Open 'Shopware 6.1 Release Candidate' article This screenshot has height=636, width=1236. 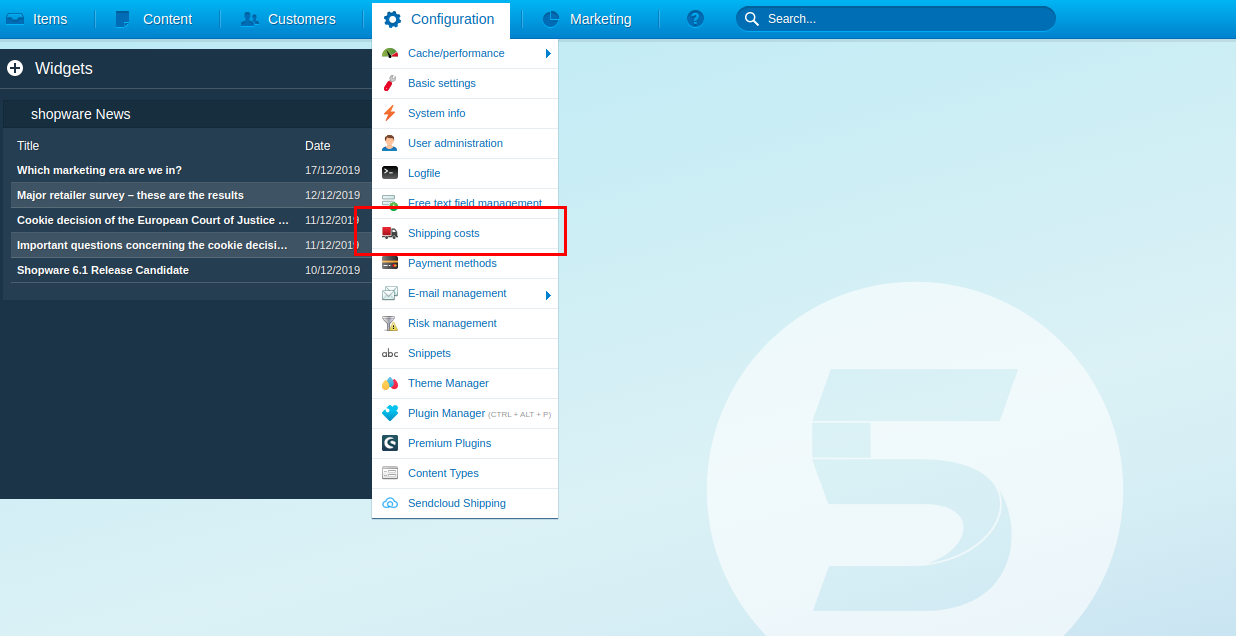point(103,270)
